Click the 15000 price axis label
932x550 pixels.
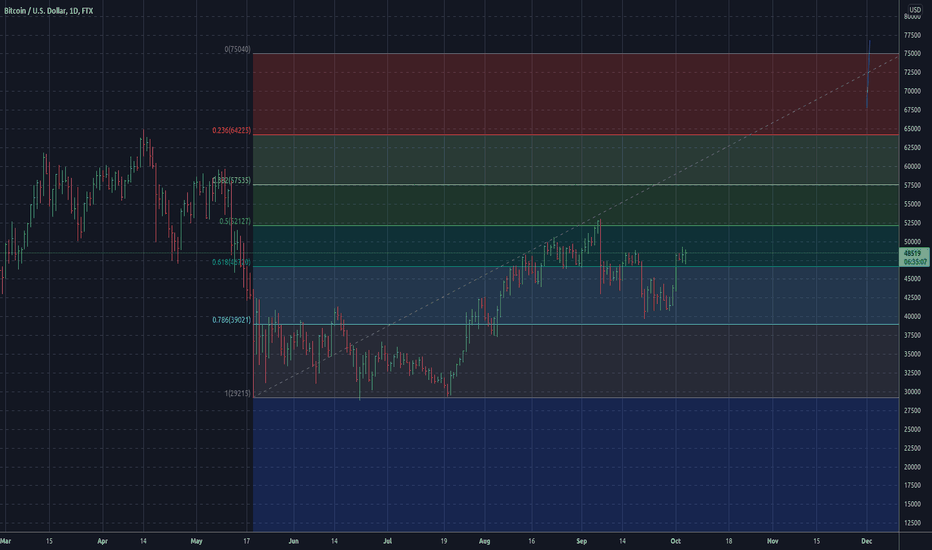(912, 504)
